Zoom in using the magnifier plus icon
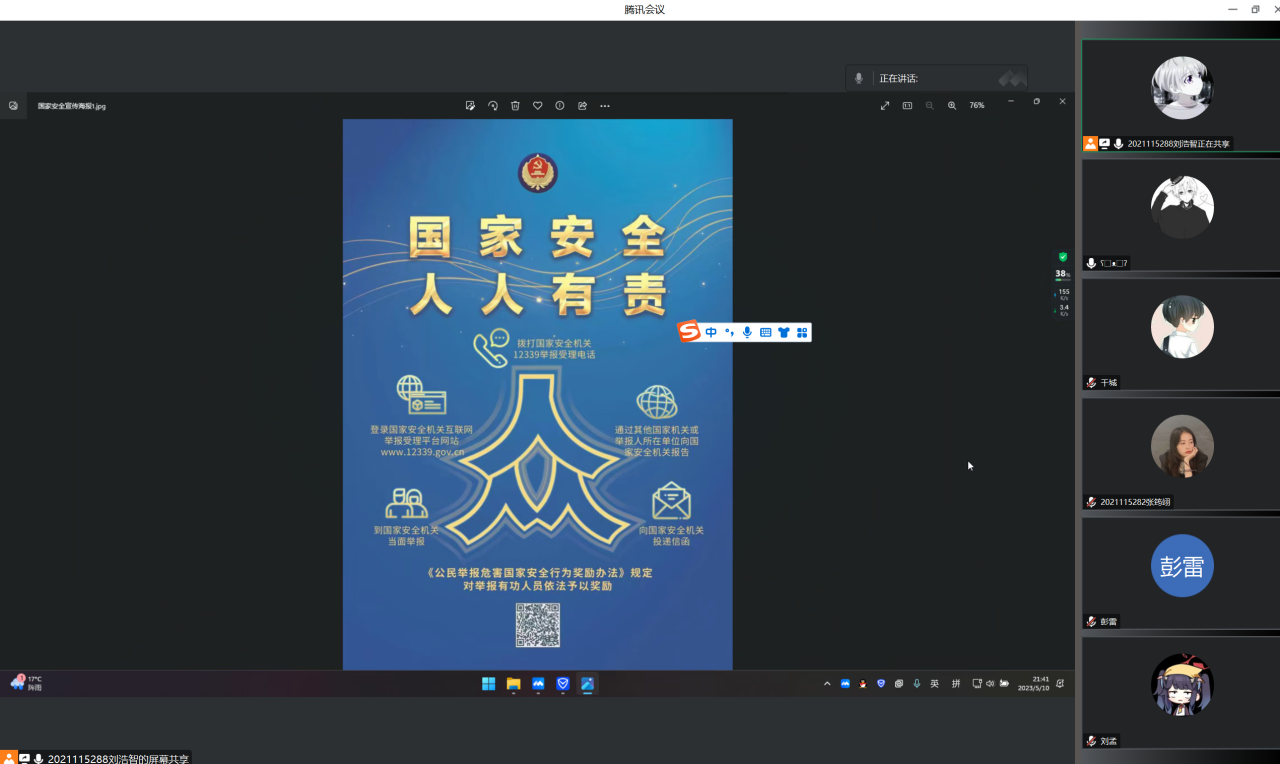 coord(952,105)
